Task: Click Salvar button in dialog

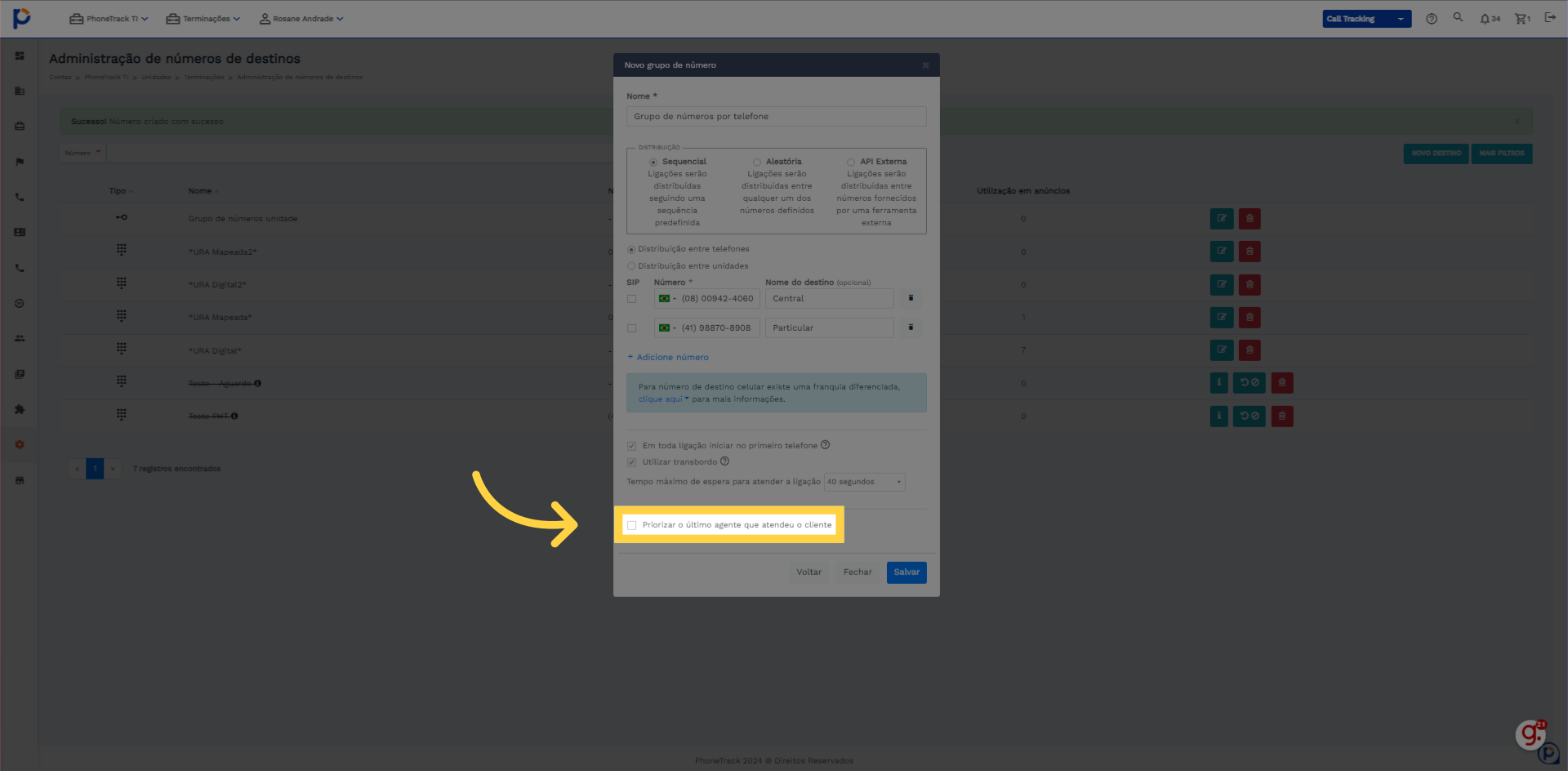Action: click(906, 573)
